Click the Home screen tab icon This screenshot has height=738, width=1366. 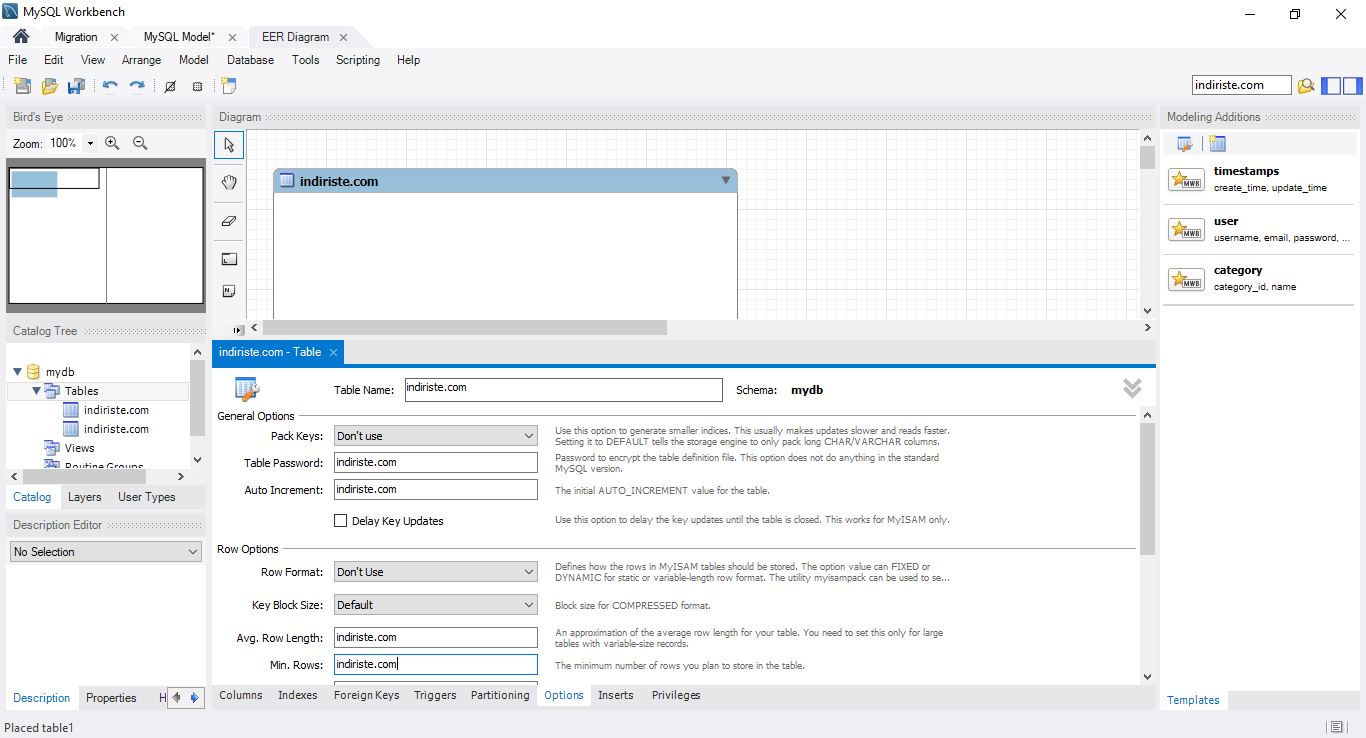pos(21,36)
